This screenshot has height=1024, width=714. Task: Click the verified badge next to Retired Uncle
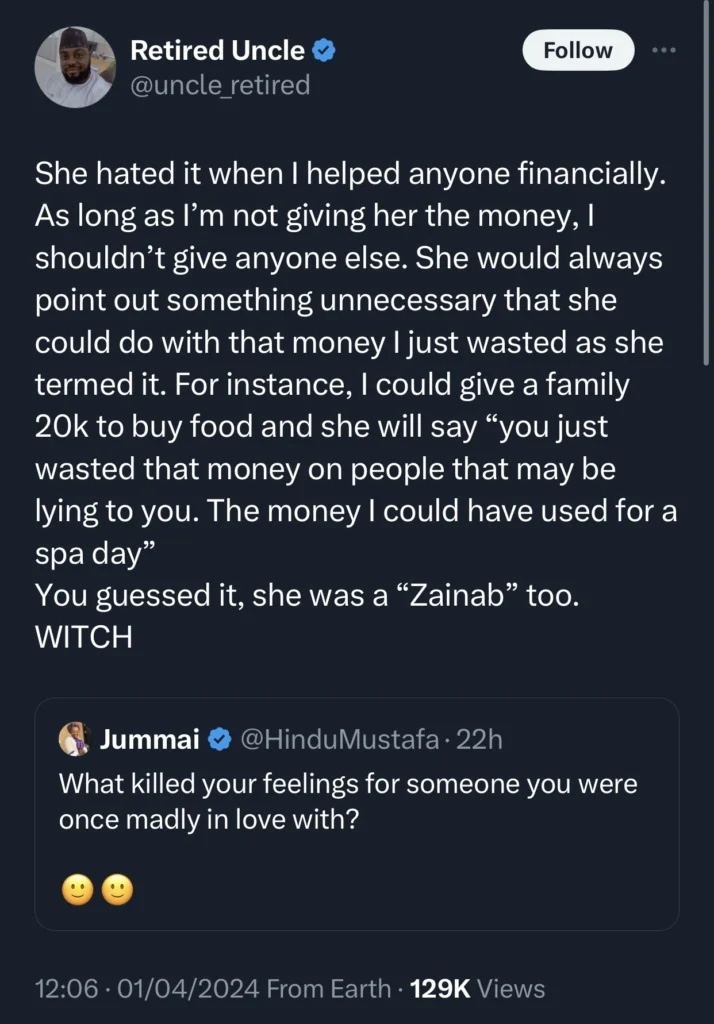[321, 51]
